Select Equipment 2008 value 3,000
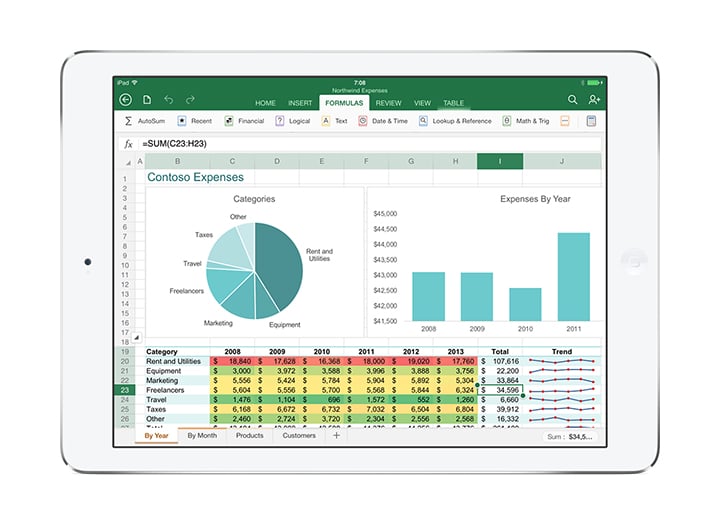The height and width of the screenshot is (515, 728). (x=232, y=371)
